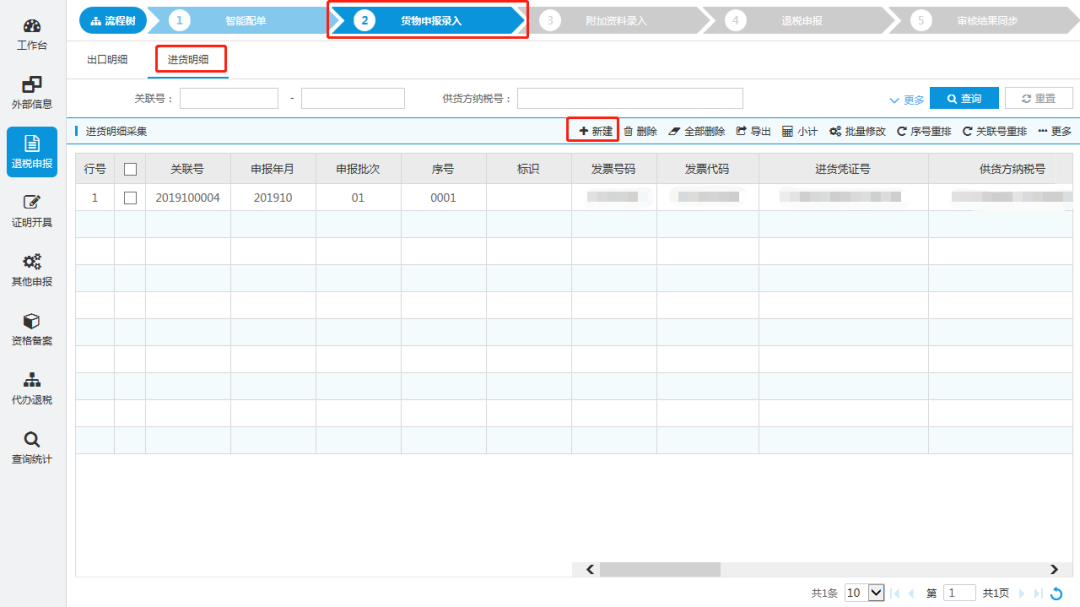This screenshot has height=607, width=1080.
Task: Click 序号重排 reorder toolbar item
Action: point(924,131)
